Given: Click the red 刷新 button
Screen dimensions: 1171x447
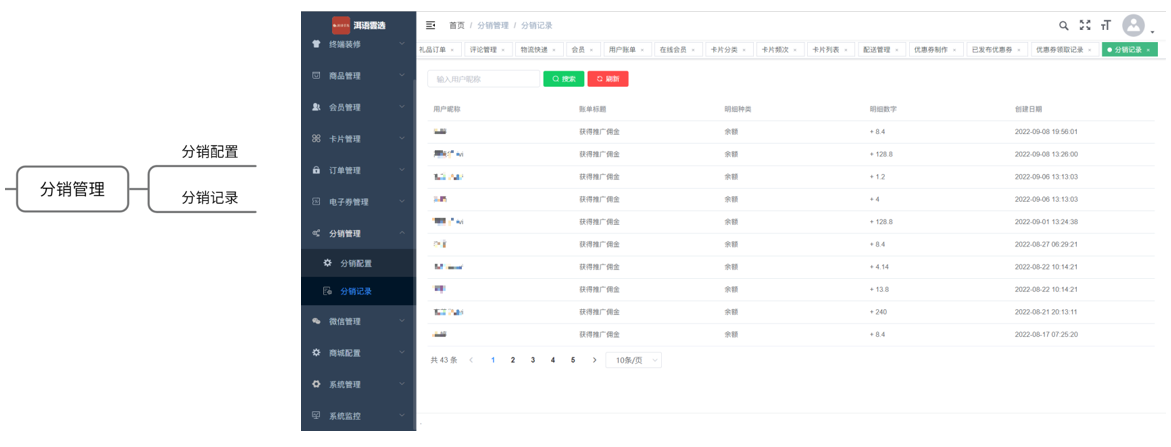Looking at the screenshot, I should coord(608,78).
